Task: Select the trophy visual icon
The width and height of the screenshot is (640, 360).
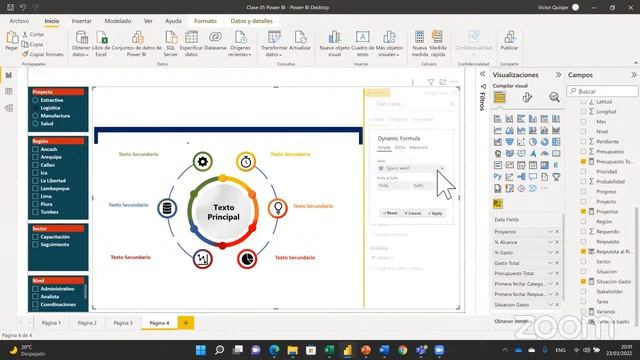Action: (556, 177)
